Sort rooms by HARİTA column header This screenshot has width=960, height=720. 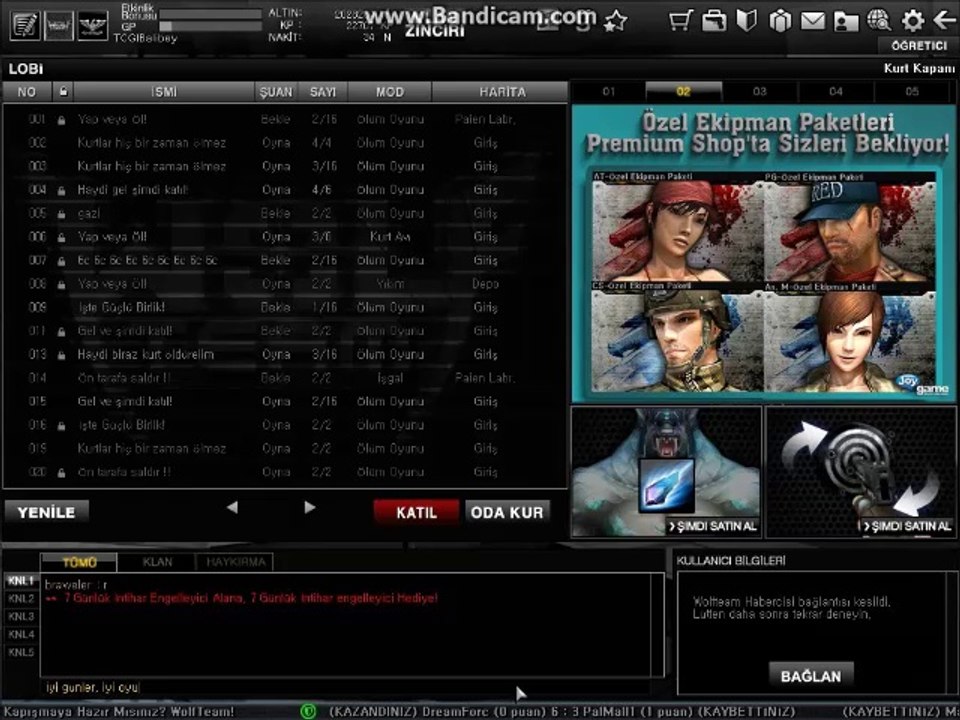coord(502,92)
